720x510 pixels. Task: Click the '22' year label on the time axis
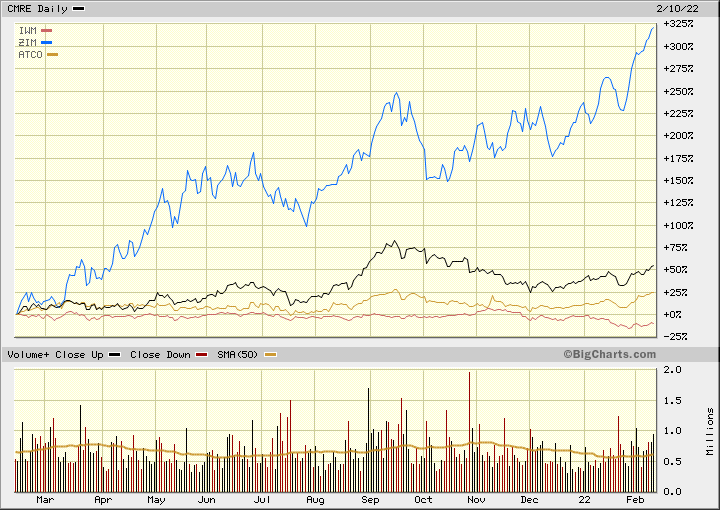click(x=584, y=499)
